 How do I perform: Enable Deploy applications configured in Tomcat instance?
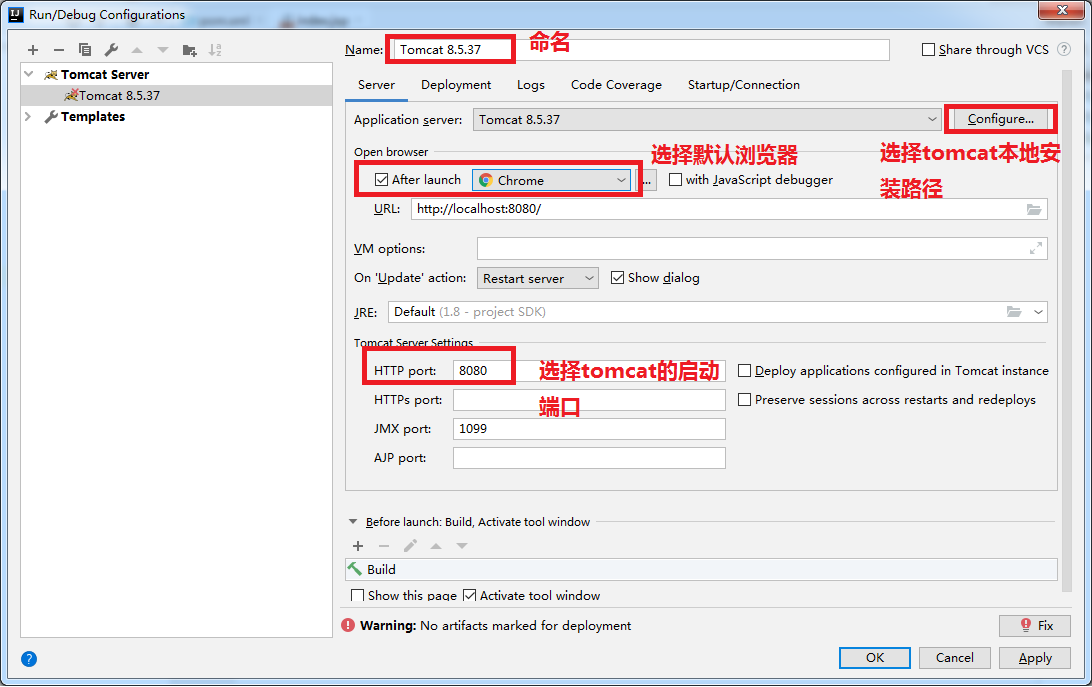(x=744, y=371)
